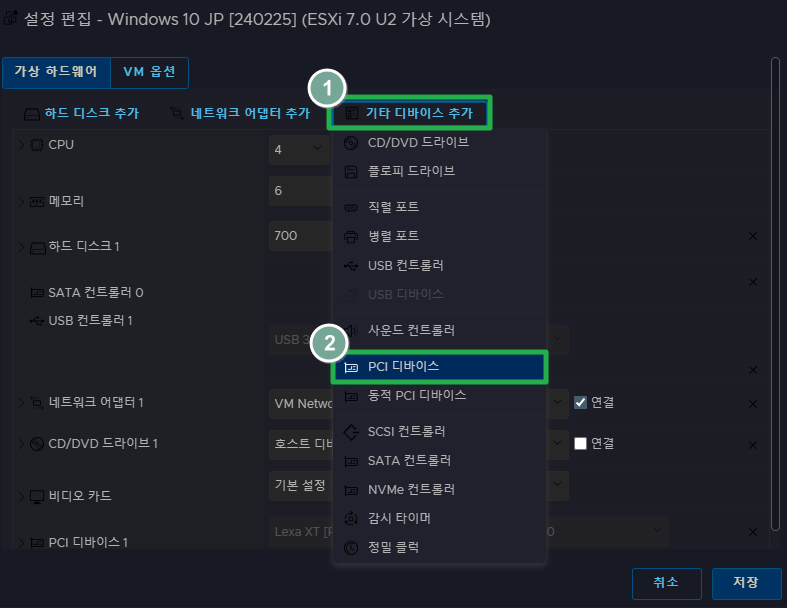Click the CD/DVD drive icon in menu
This screenshot has height=608, width=787.
351,143
